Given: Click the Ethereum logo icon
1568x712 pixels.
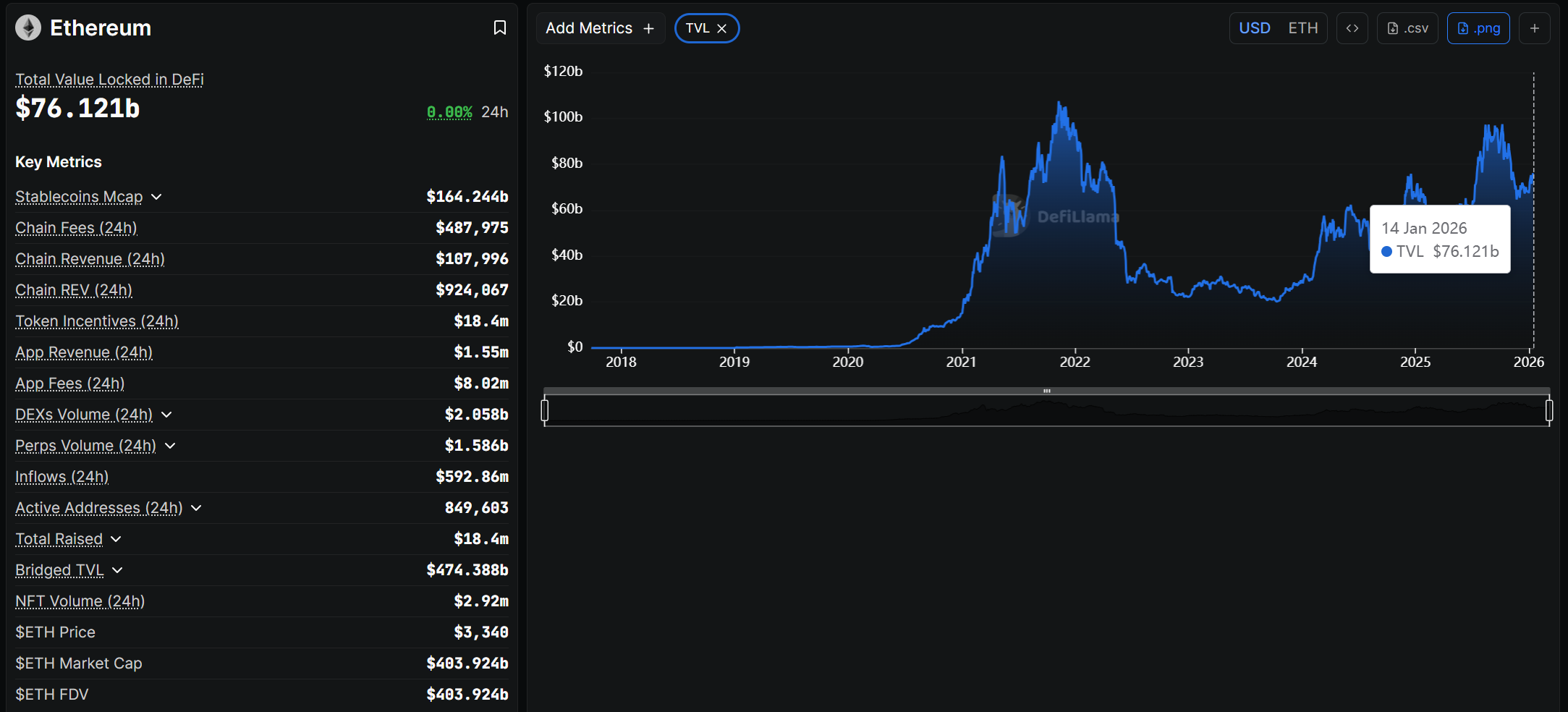Looking at the screenshot, I should pos(28,28).
